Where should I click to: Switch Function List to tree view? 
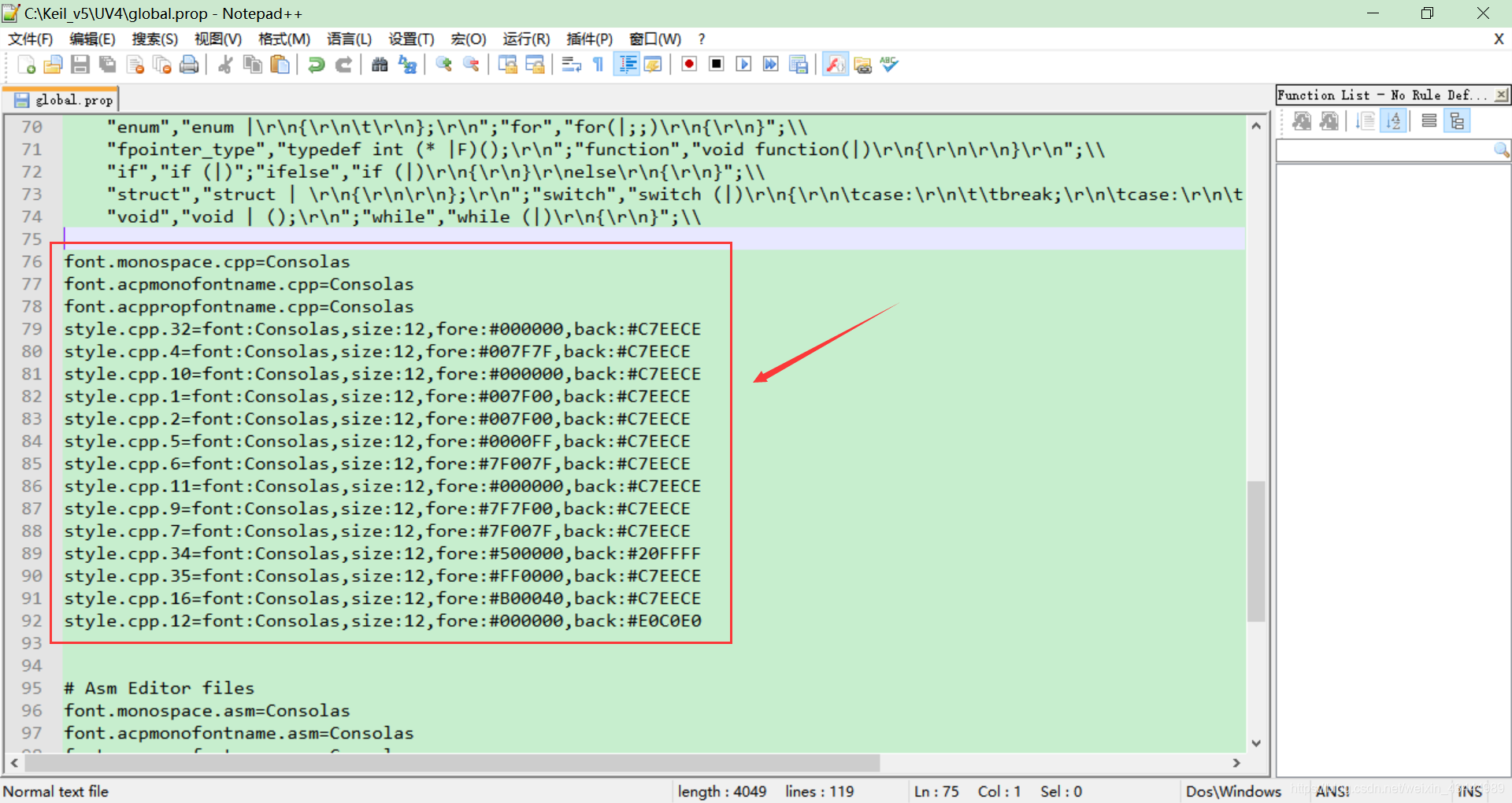[1457, 121]
